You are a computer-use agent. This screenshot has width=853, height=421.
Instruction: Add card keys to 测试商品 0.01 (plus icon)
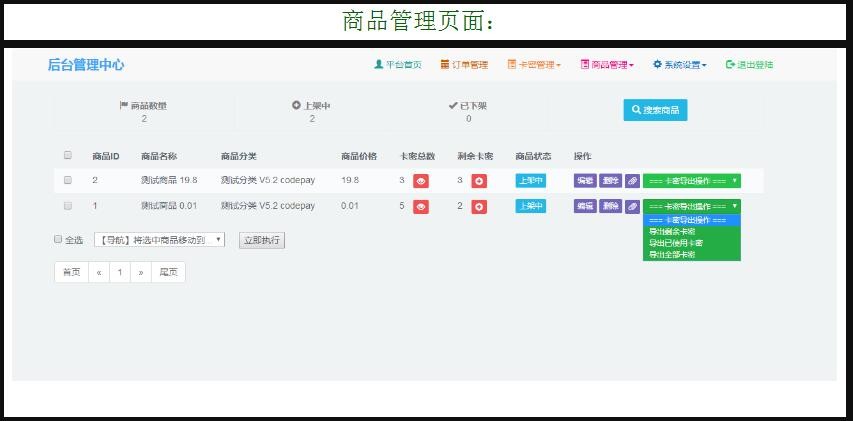479,207
